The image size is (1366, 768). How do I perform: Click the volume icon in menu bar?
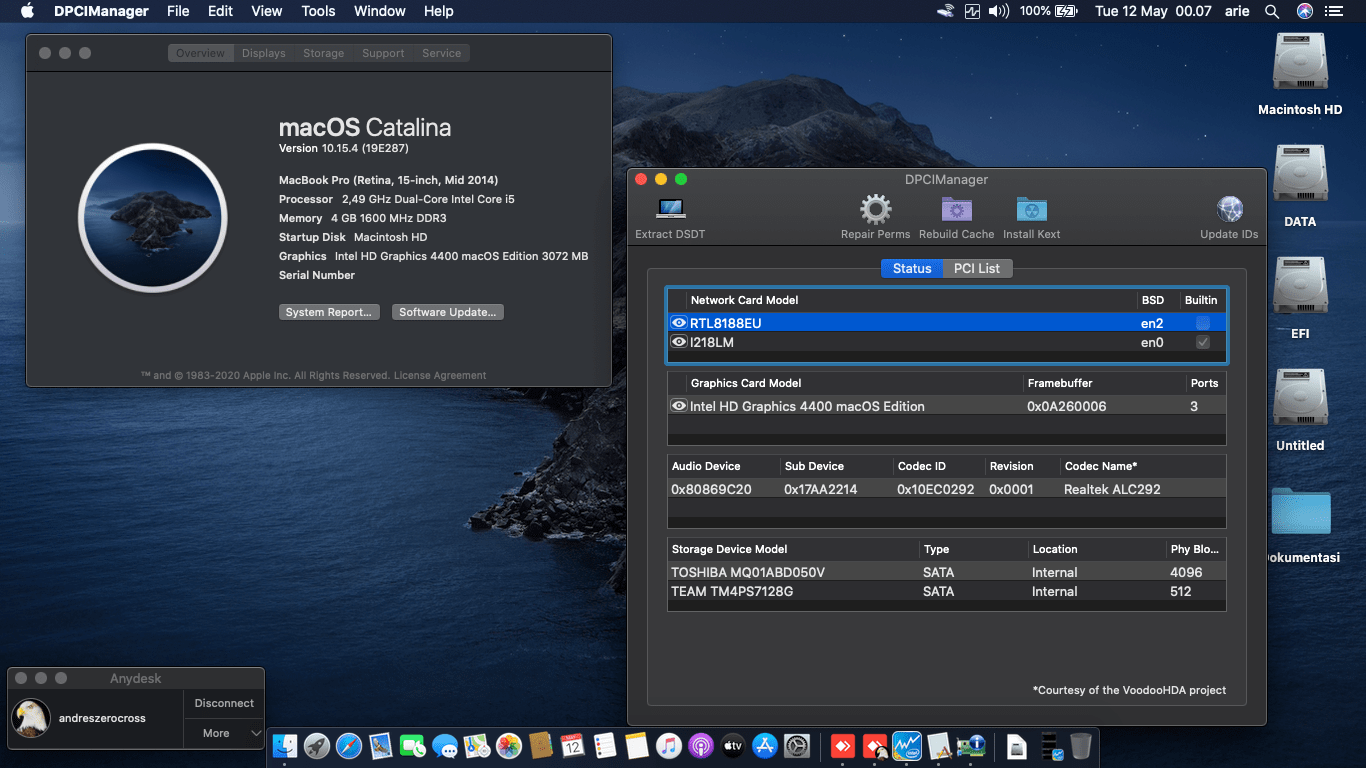(x=999, y=11)
